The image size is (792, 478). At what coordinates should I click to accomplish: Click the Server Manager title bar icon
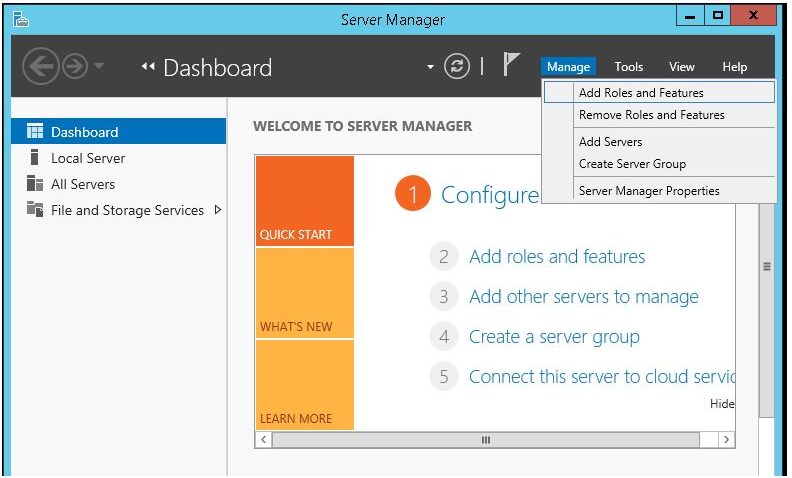21,19
